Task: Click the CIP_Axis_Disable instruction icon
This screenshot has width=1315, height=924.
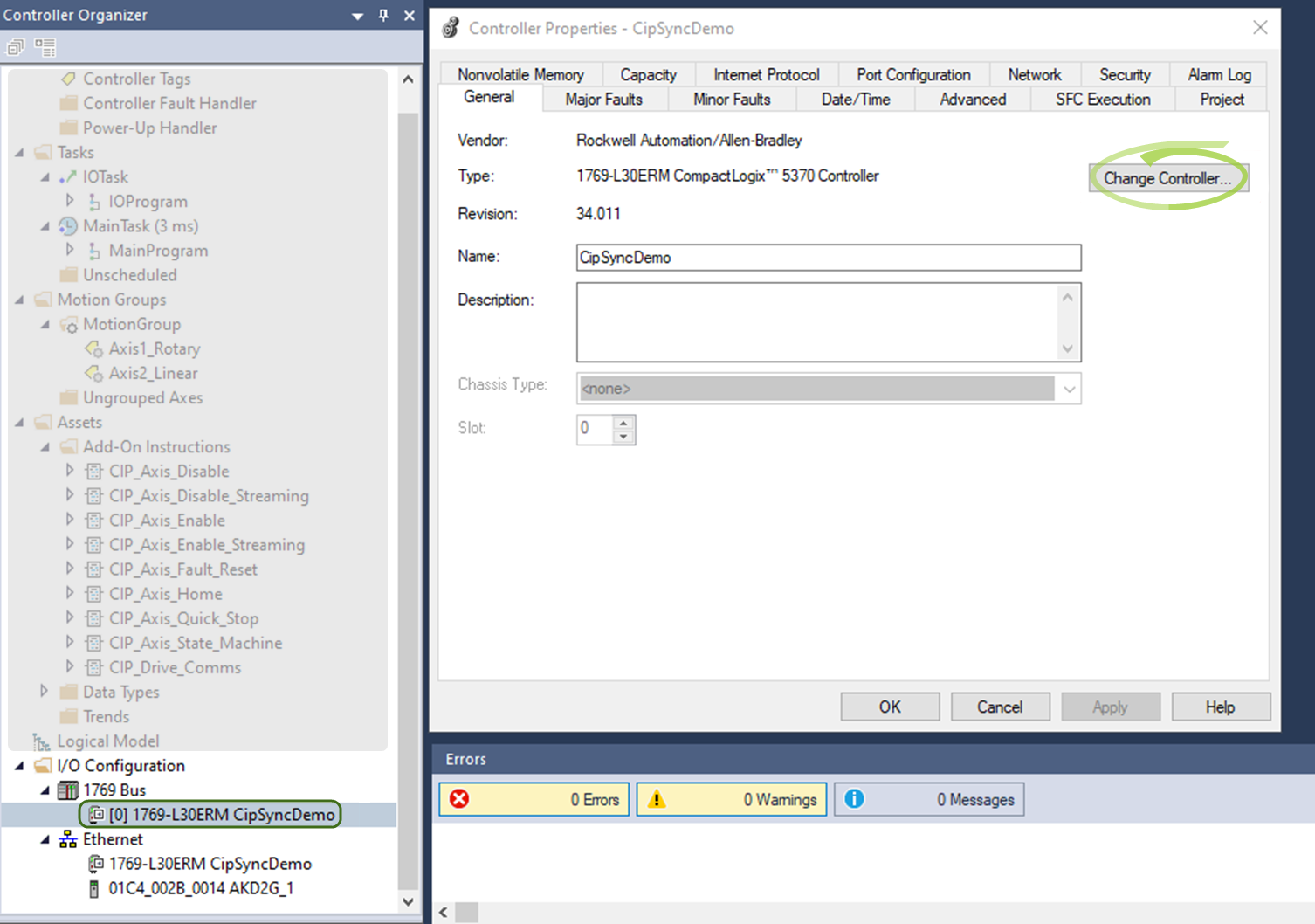Action: [x=94, y=472]
